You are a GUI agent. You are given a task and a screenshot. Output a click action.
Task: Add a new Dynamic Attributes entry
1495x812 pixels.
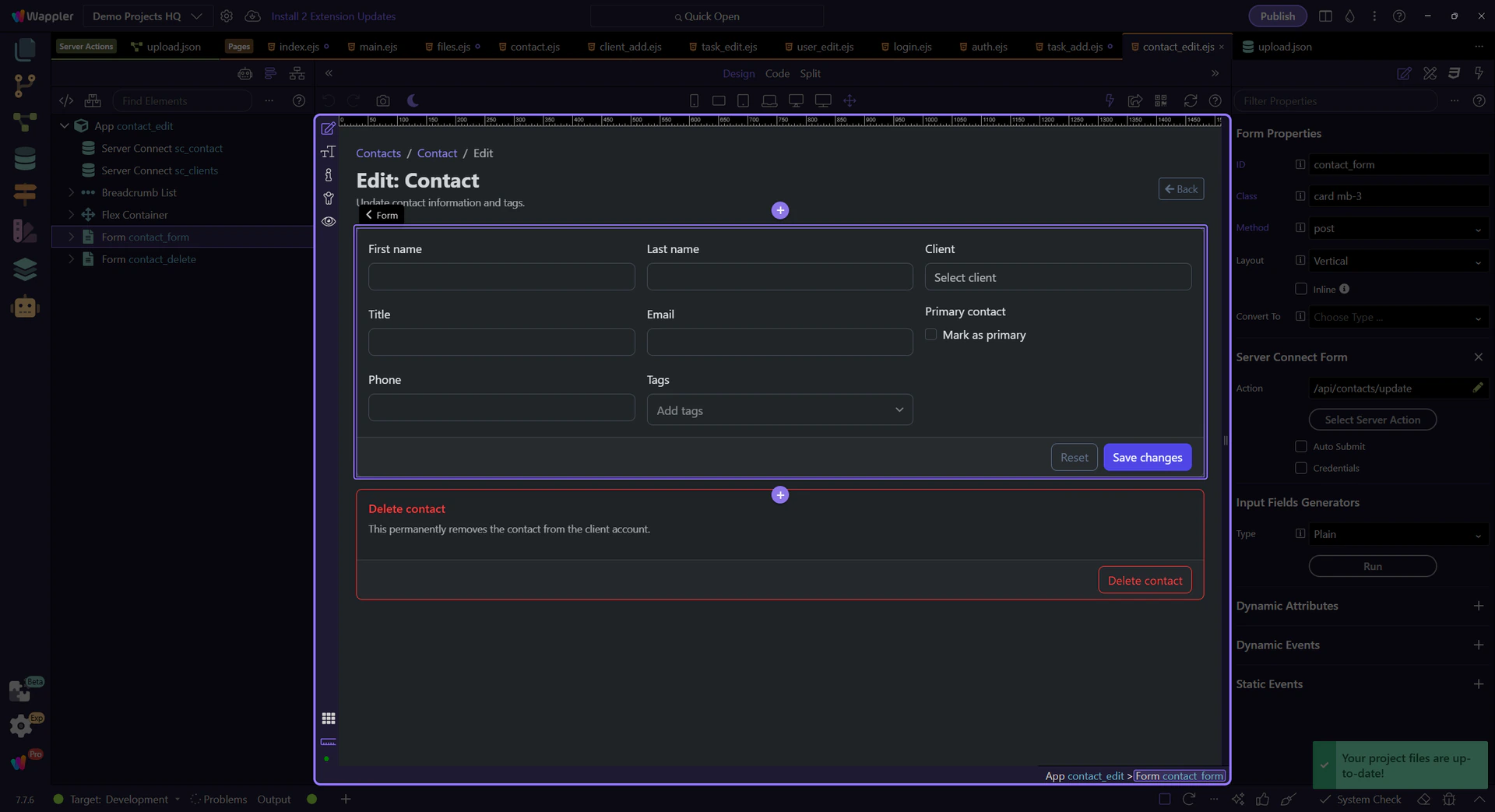(x=1478, y=606)
